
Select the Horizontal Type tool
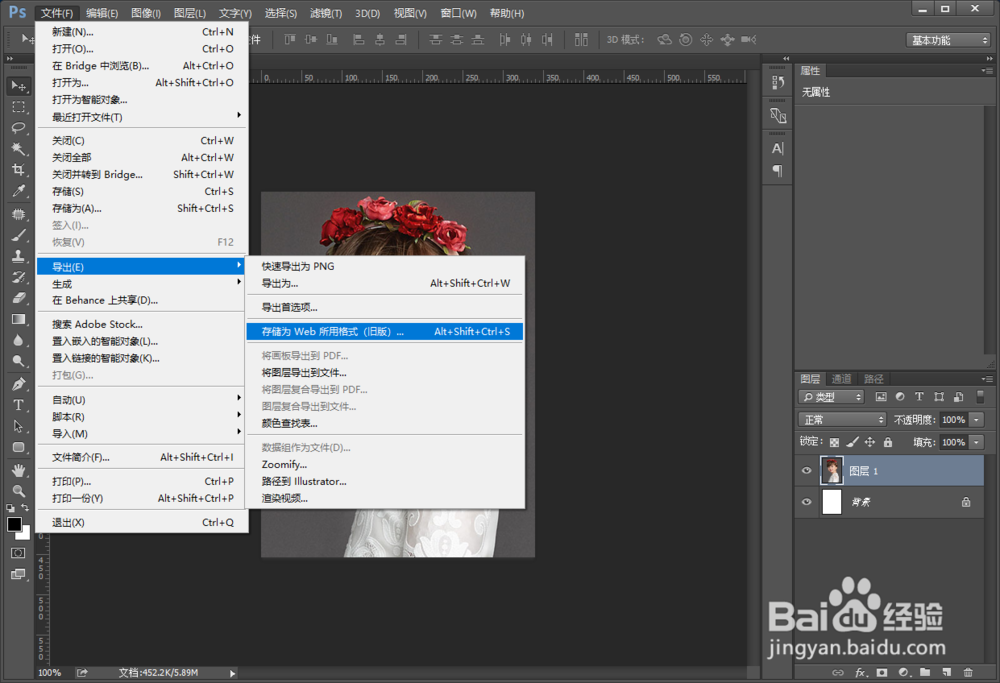pos(18,405)
